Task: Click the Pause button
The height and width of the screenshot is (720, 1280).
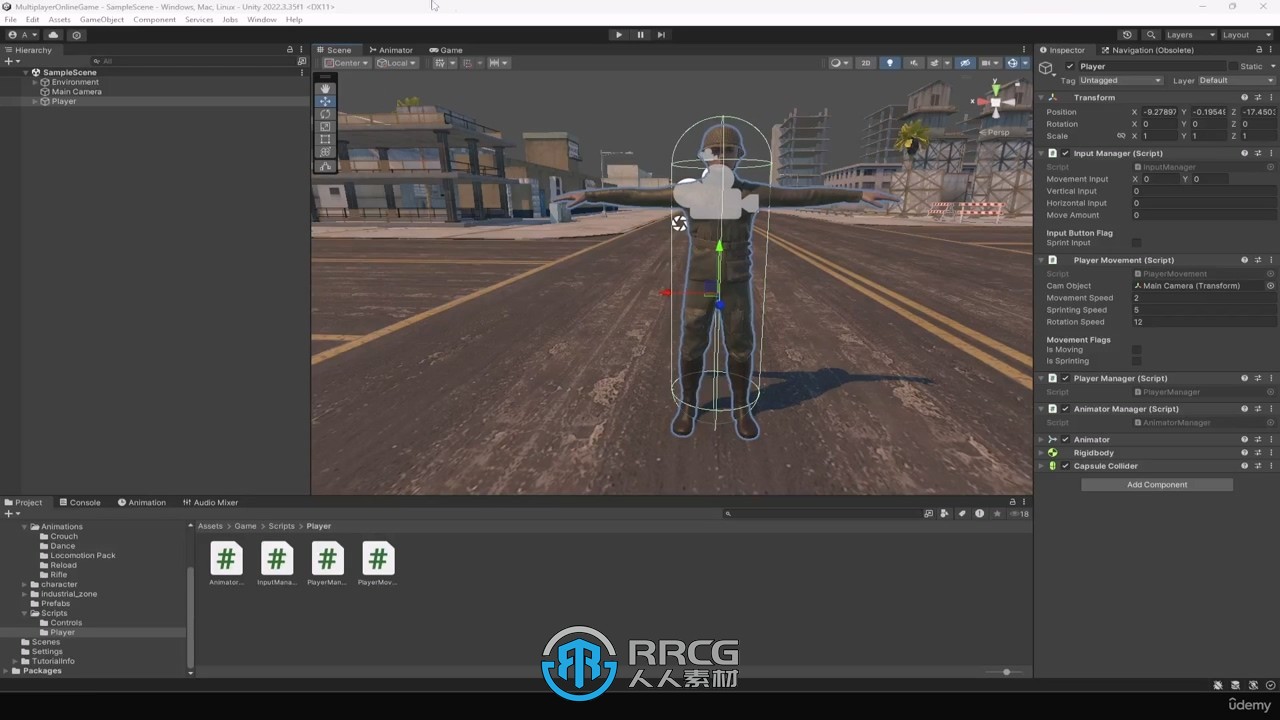Action: point(640,35)
